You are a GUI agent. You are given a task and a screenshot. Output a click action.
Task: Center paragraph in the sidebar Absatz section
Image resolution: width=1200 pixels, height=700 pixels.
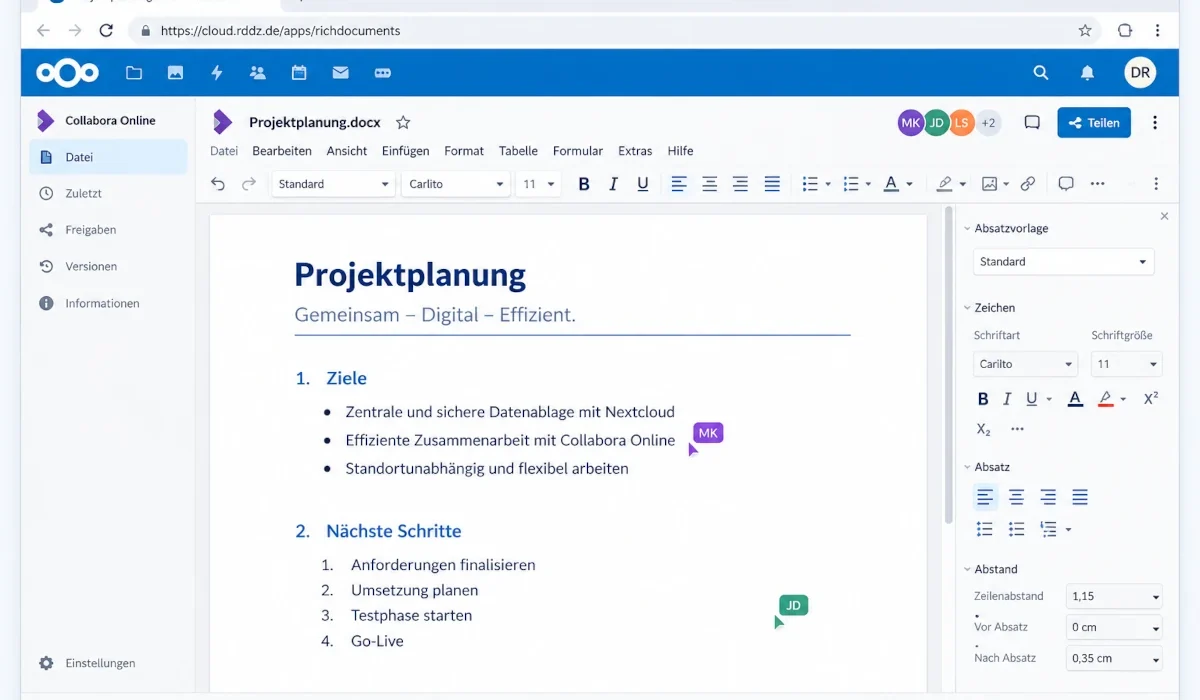pos(1017,497)
